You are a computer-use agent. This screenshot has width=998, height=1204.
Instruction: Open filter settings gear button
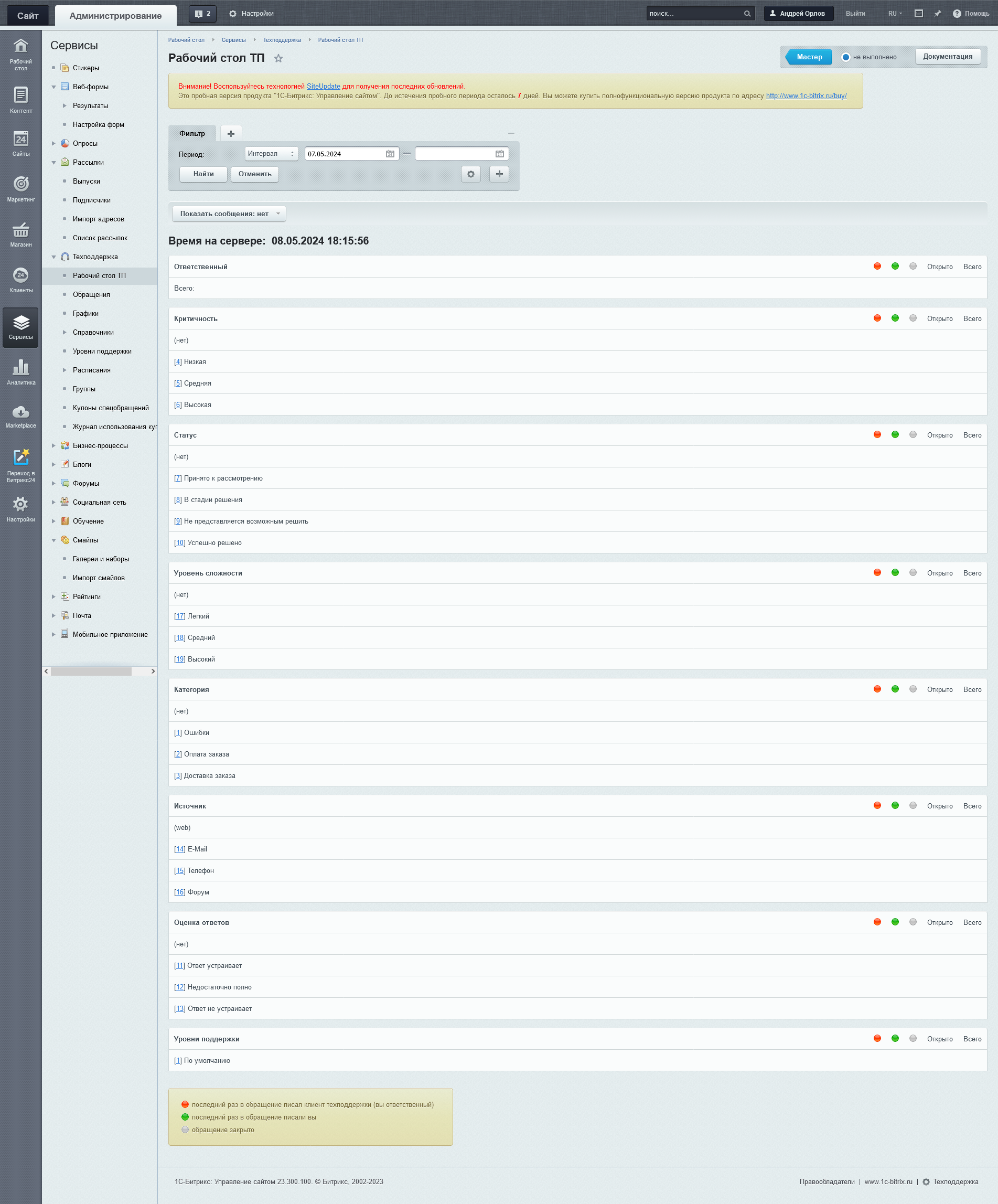pos(470,174)
